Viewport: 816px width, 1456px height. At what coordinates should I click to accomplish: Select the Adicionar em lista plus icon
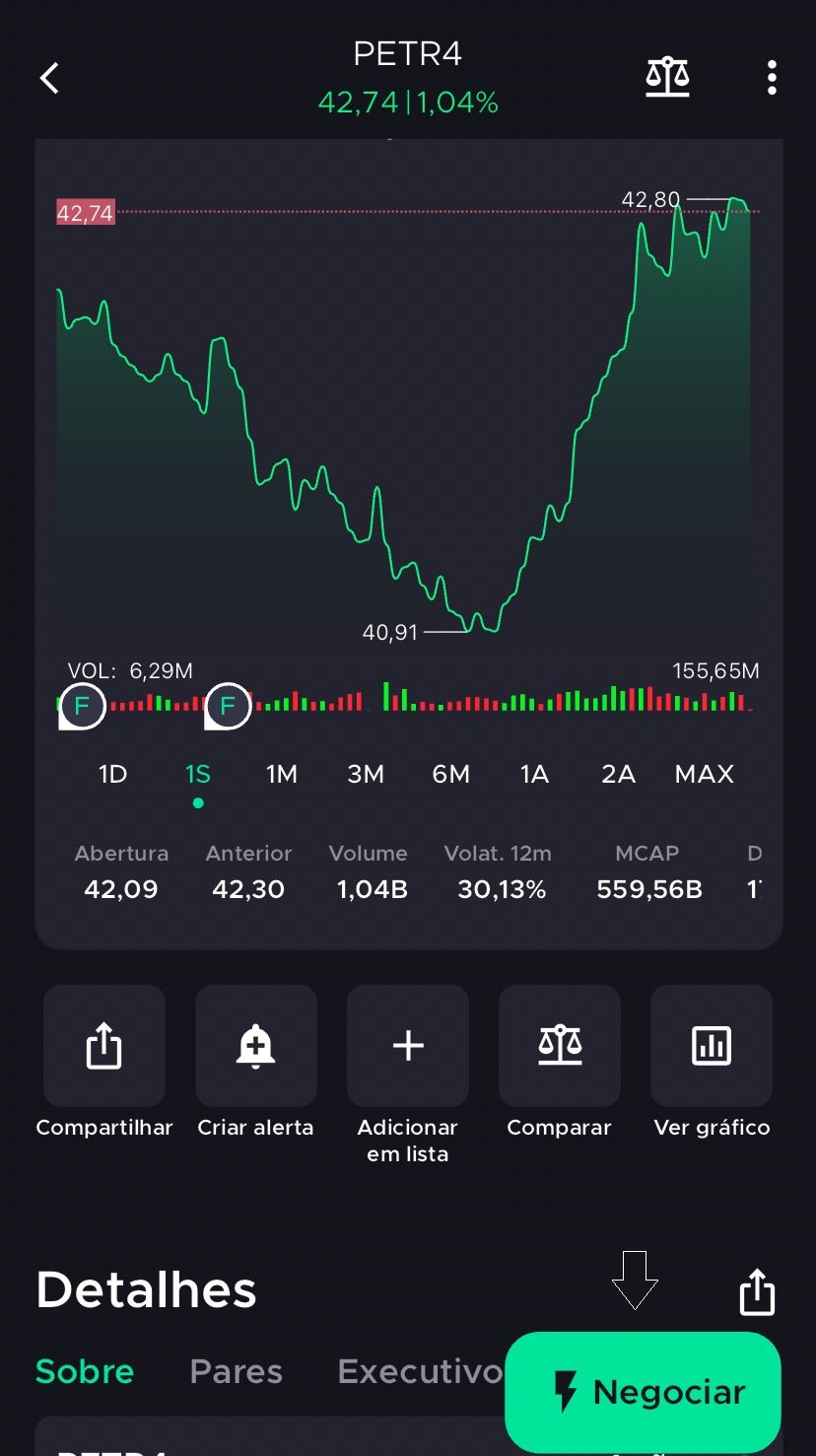pyautogui.click(x=407, y=1045)
